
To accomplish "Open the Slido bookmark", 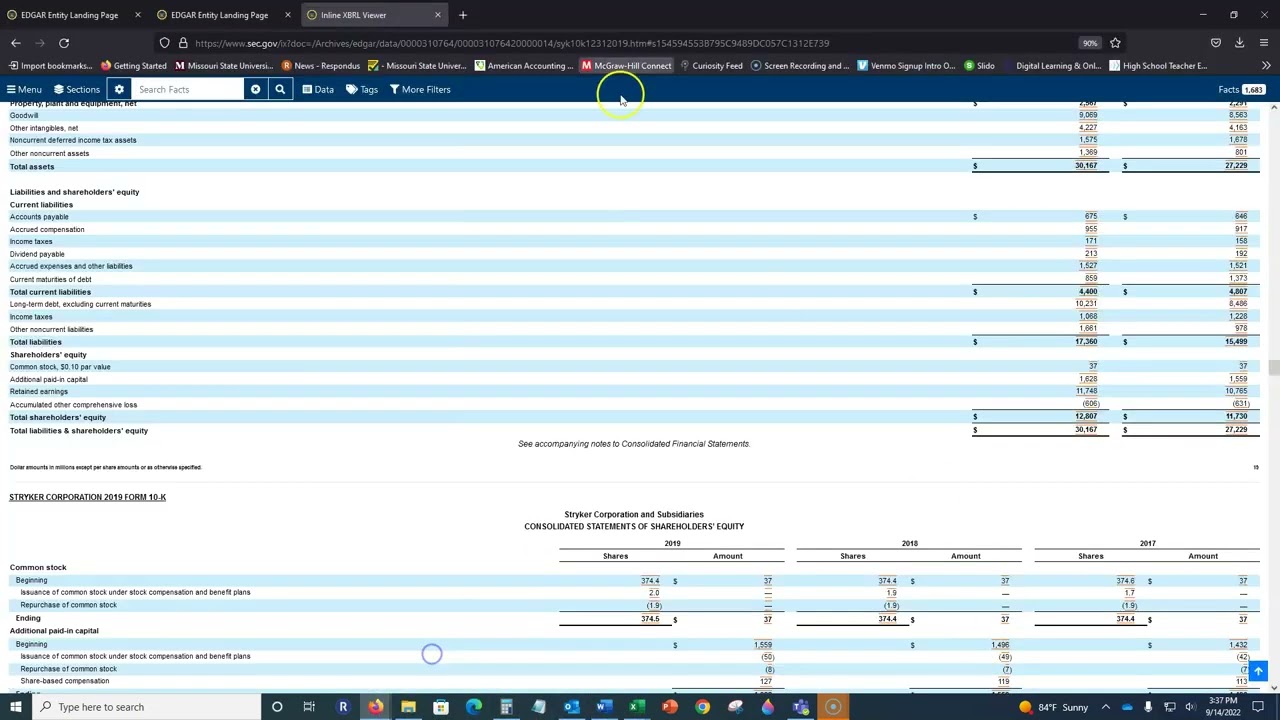I will [x=979, y=66].
